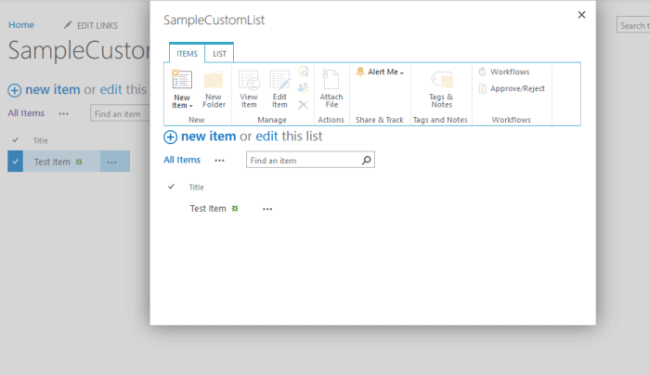The height and width of the screenshot is (375, 650).
Task: Click the Shared With icon in Manage group
Action: click(x=303, y=88)
